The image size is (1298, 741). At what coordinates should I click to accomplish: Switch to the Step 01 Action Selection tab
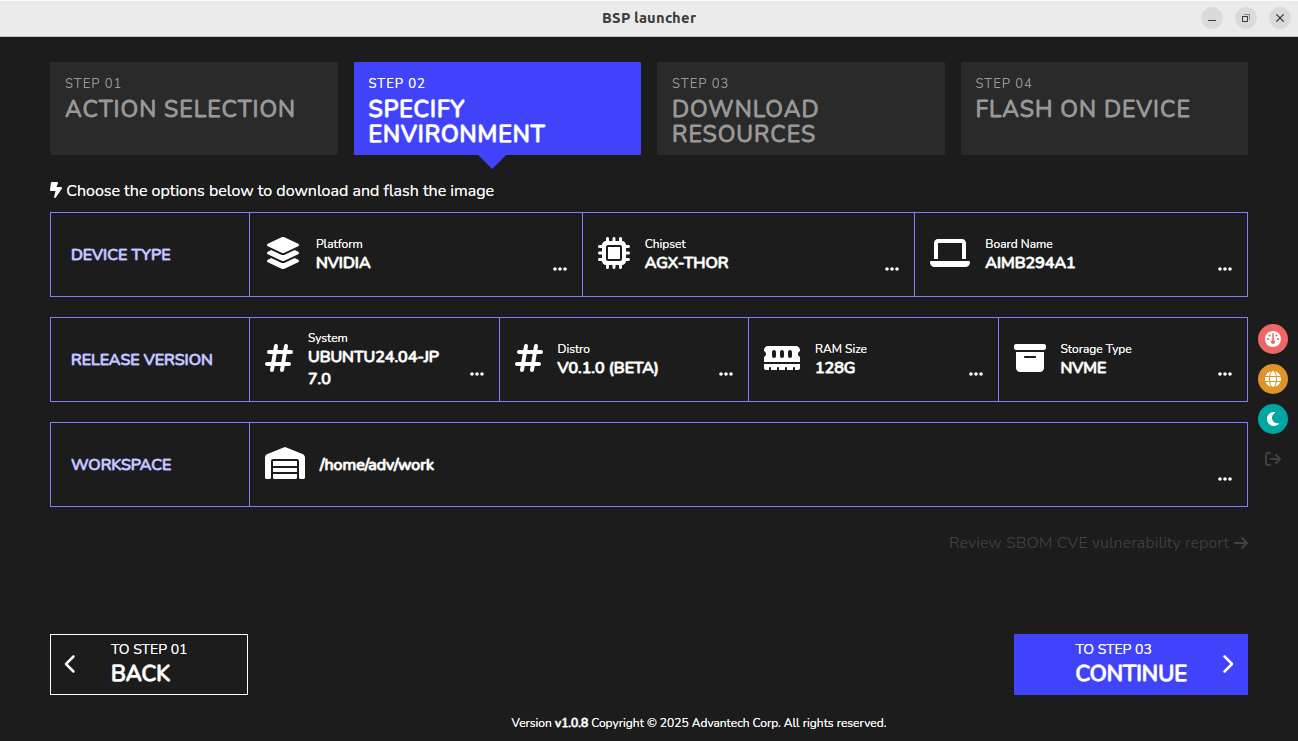point(193,108)
